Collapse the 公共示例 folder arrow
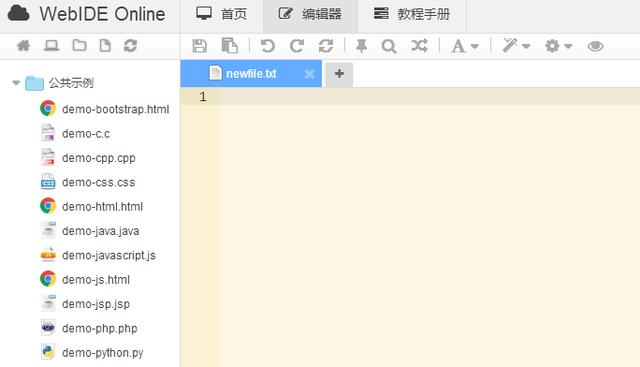The width and height of the screenshot is (640, 367). (16, 83)
